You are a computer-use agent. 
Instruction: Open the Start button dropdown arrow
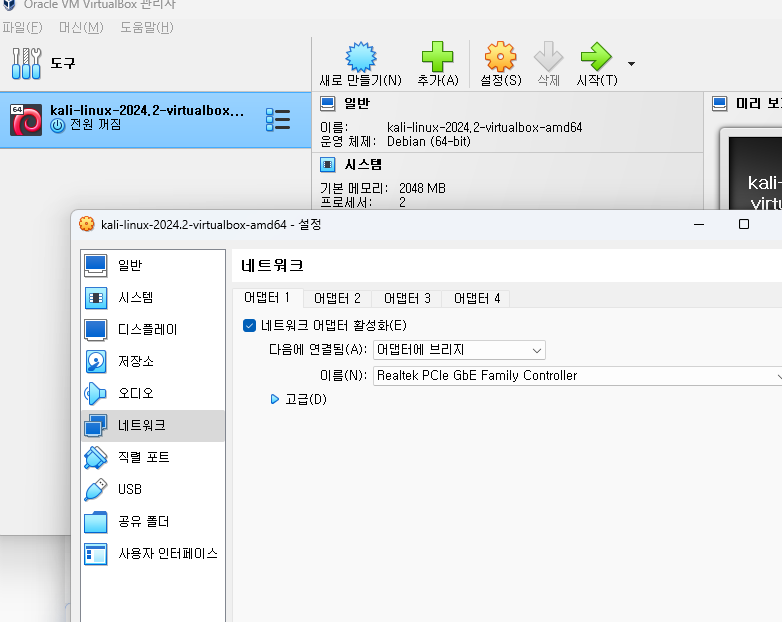[631, 64]
